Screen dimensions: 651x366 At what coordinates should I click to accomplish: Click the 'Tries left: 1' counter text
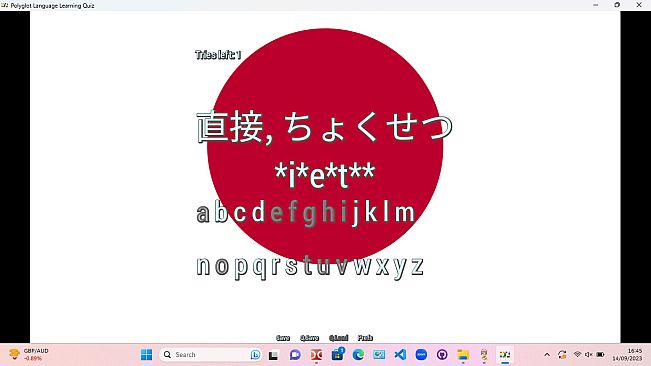point(218,55)
